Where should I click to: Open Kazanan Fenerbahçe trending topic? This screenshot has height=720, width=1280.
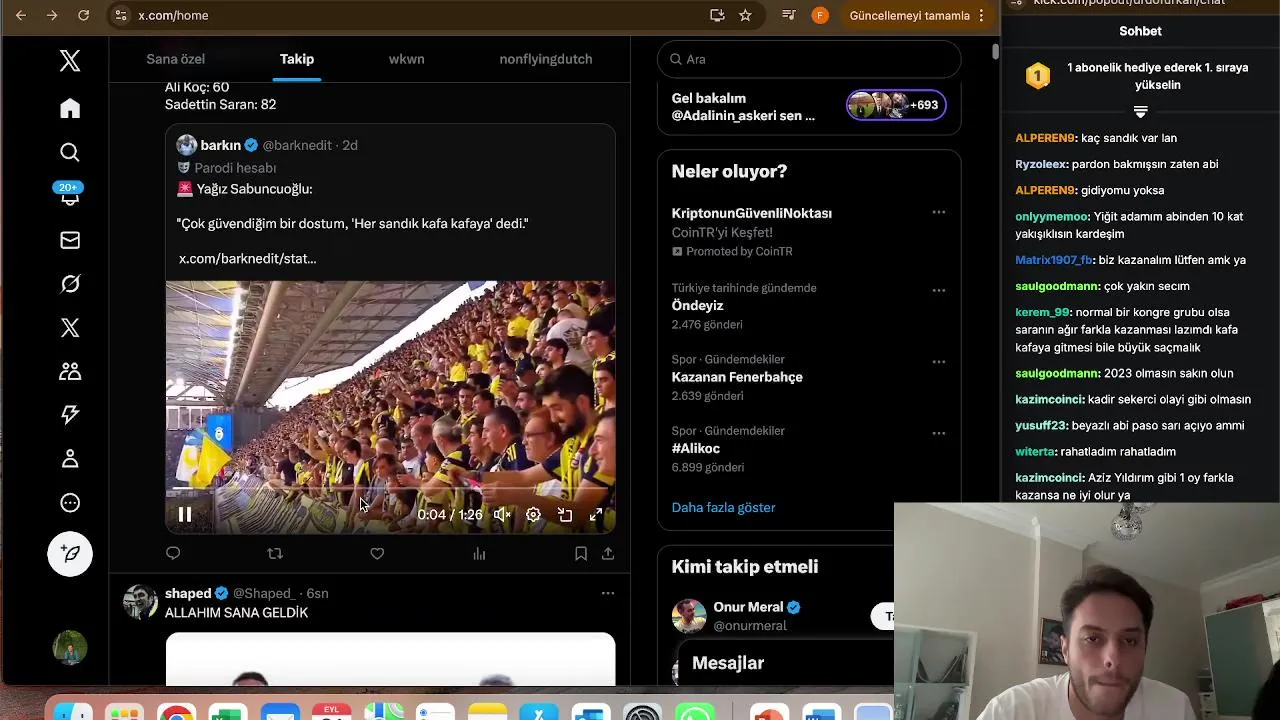(737, 377)
